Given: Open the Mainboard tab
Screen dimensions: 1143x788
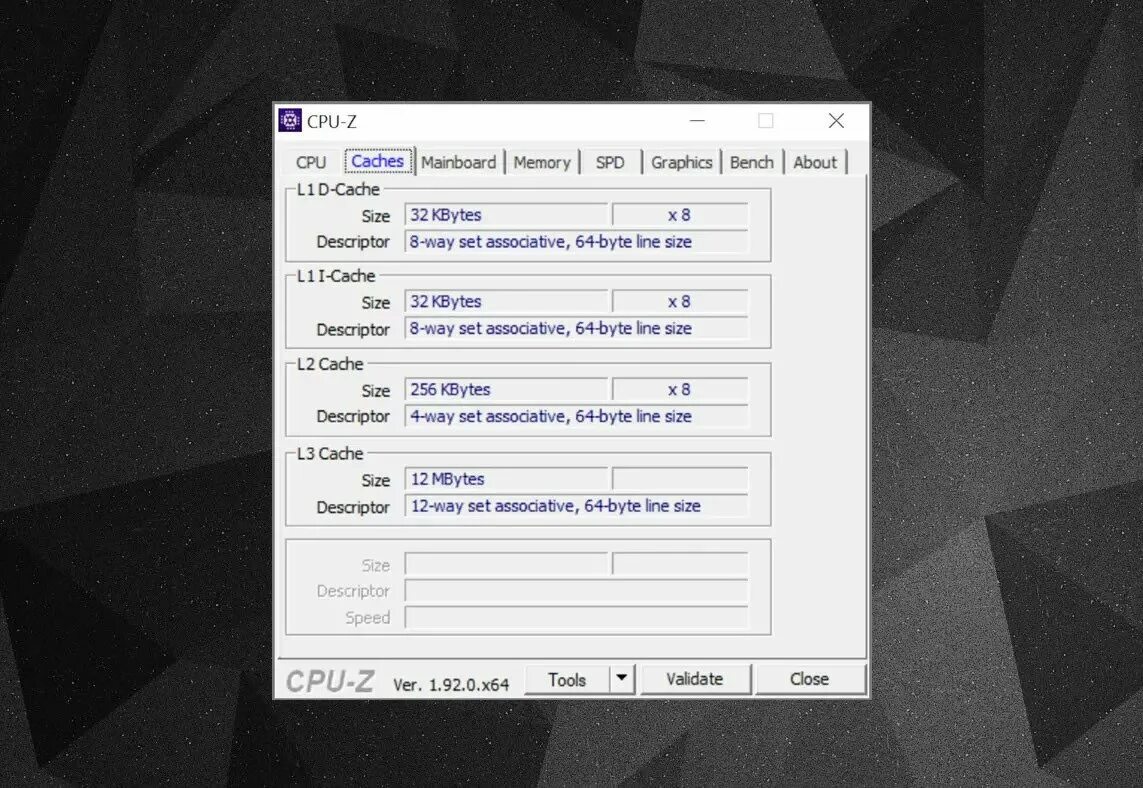Looking at the screenshot, I should tap(459, 161).
